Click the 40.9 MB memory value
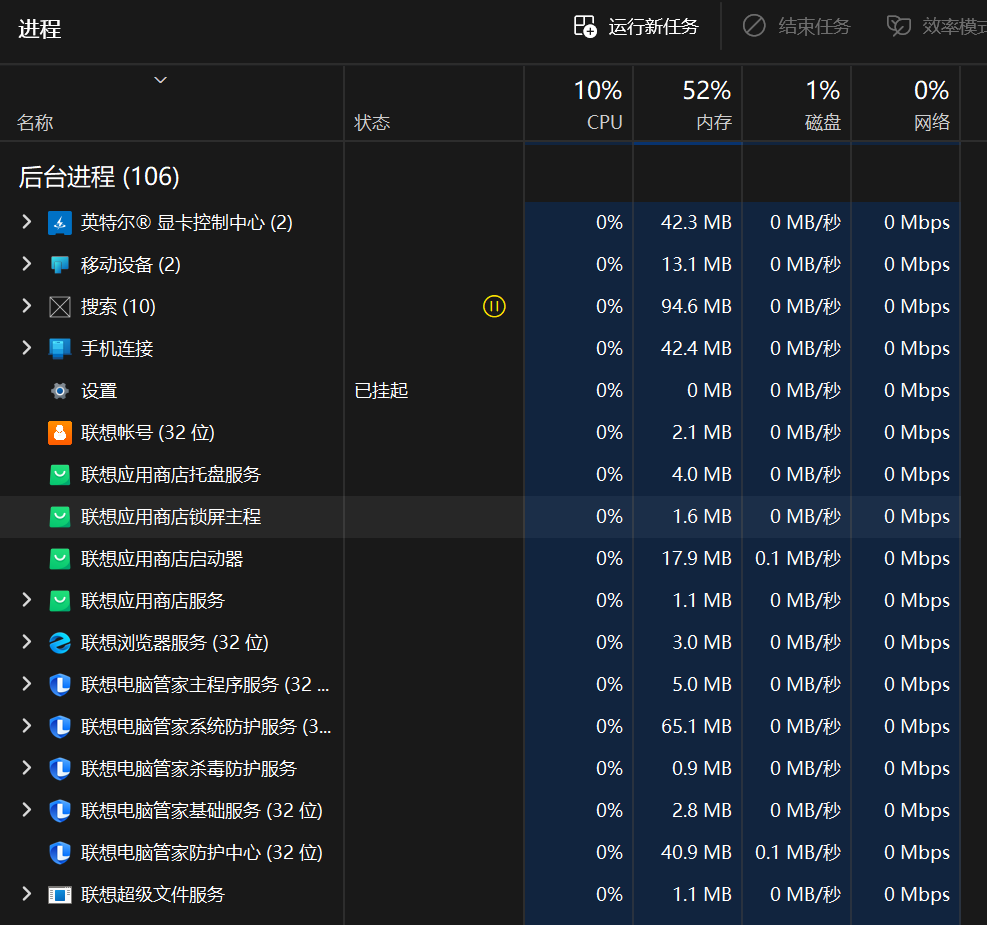 pyautogui.click(x=696, y=852)
